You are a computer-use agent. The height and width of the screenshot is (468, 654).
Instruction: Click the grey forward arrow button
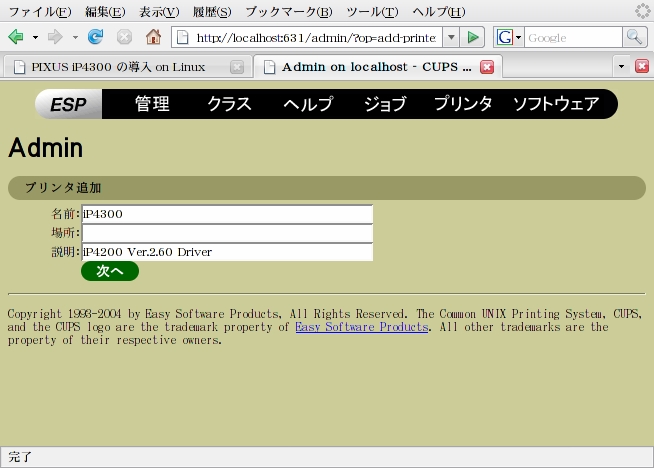tap(55, 37)
